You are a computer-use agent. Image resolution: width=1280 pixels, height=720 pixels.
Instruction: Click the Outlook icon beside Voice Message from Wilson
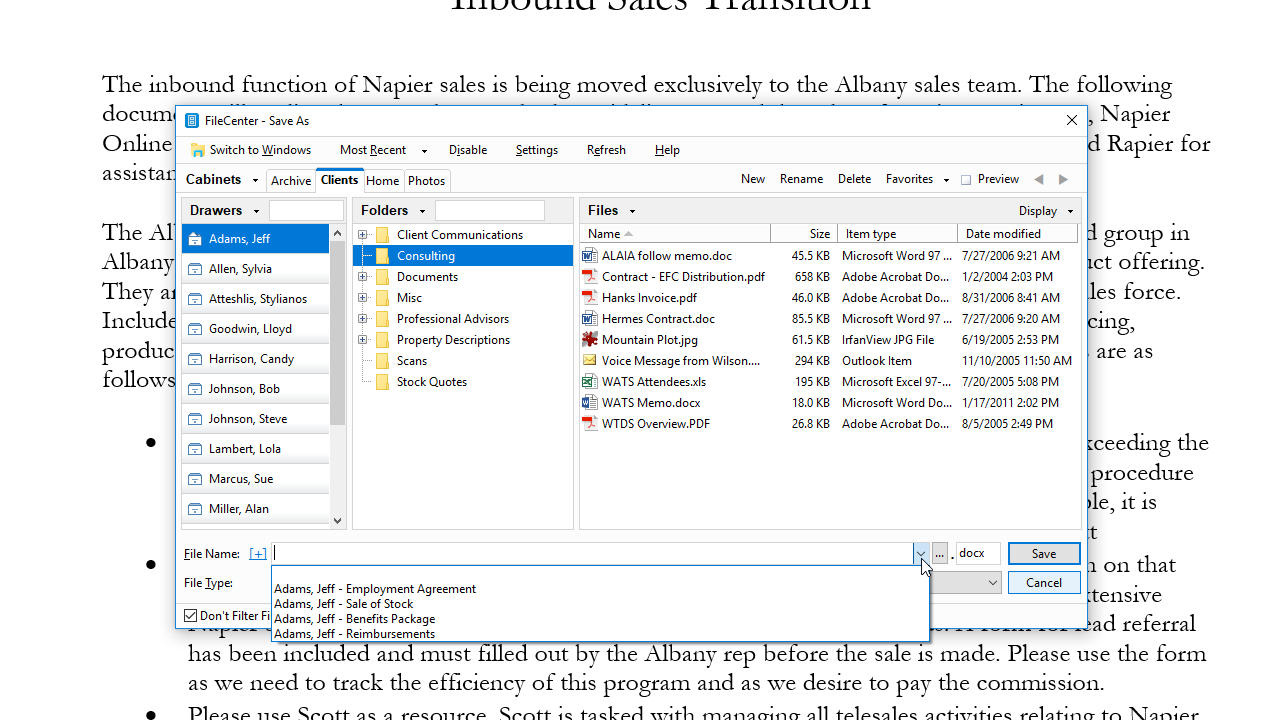(589, 361)
